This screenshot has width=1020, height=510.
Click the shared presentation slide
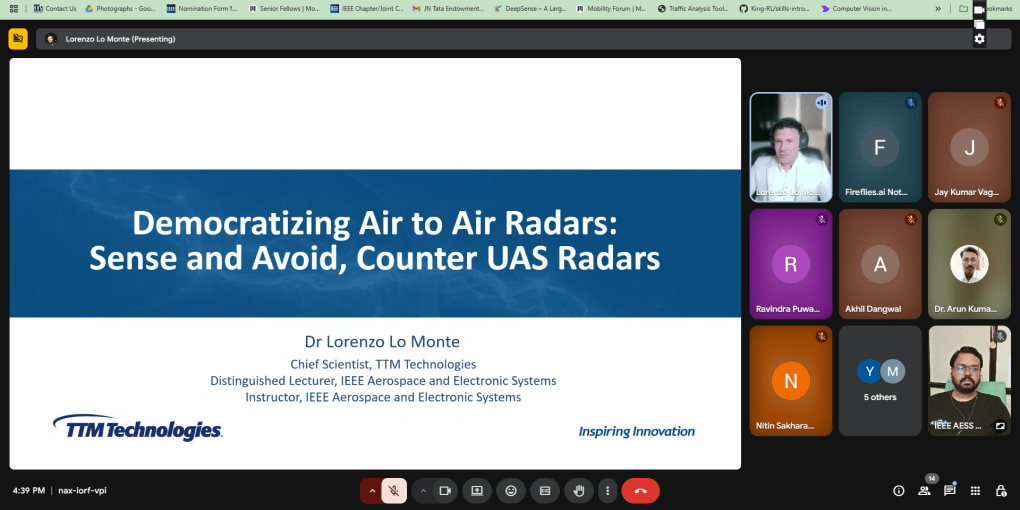375,263
